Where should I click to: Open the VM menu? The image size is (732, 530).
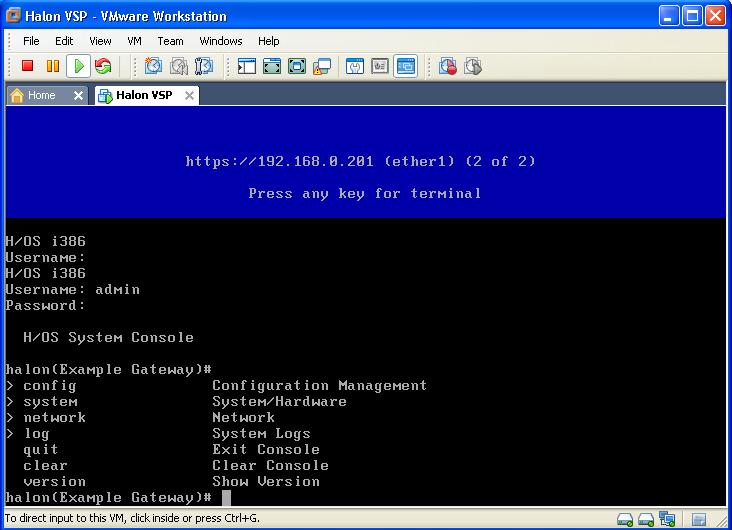pyautogui.click(x=134, y=41)
